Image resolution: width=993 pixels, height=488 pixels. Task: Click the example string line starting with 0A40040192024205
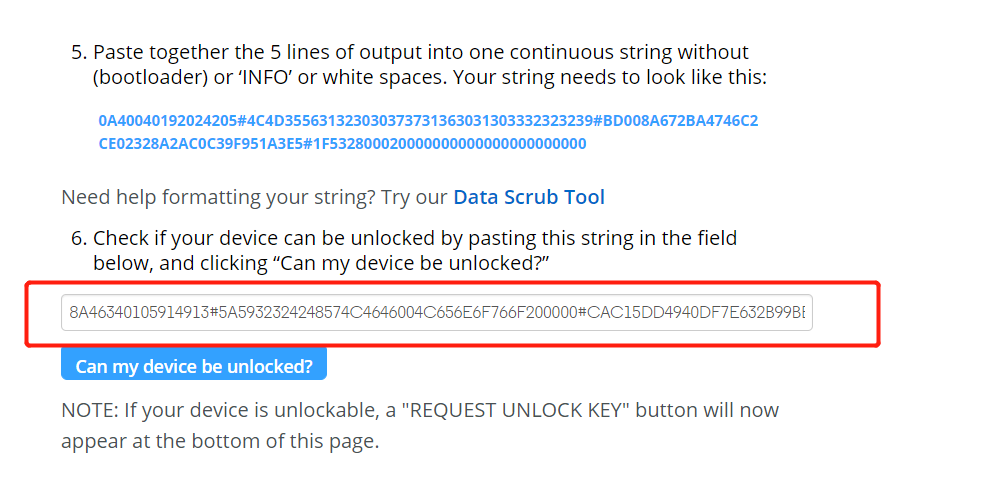pyautogui.click(x=428, y=120)
